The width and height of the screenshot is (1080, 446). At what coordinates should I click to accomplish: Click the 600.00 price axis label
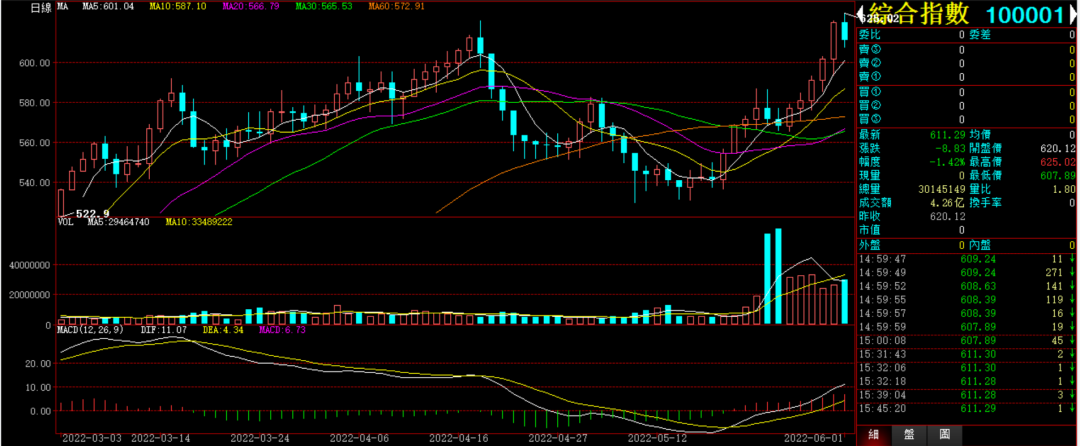(x=36, y=63)
